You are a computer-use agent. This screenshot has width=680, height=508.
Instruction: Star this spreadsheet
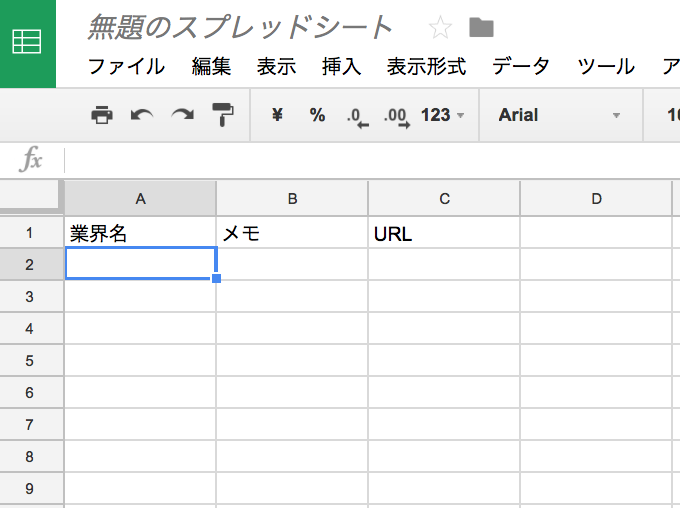[439, 28]
